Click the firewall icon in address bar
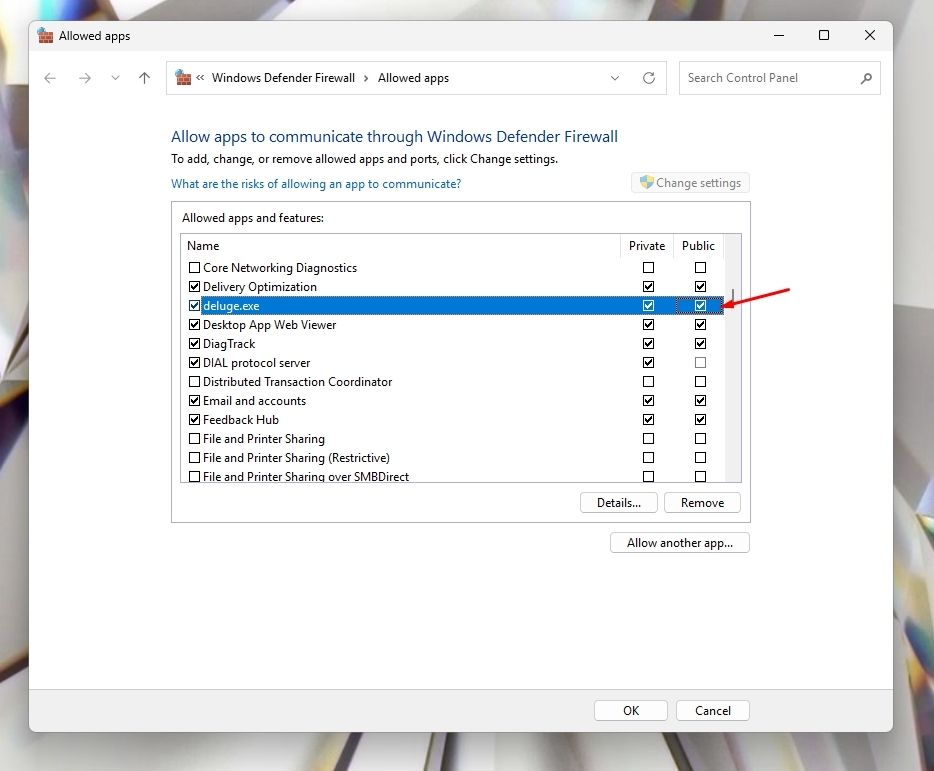Screen dimensions: 934x771 point(183,78)
